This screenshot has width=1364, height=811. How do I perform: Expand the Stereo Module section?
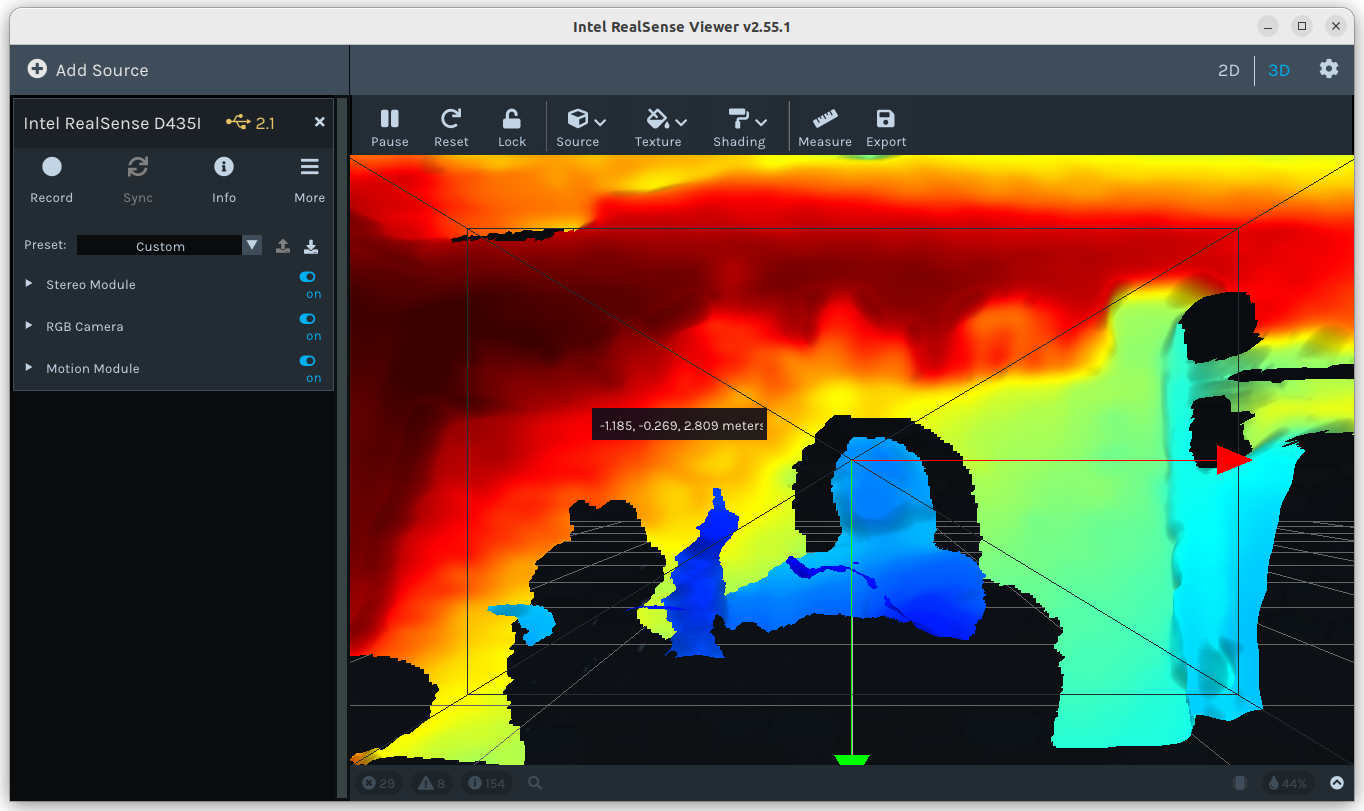tap(29, 284)
